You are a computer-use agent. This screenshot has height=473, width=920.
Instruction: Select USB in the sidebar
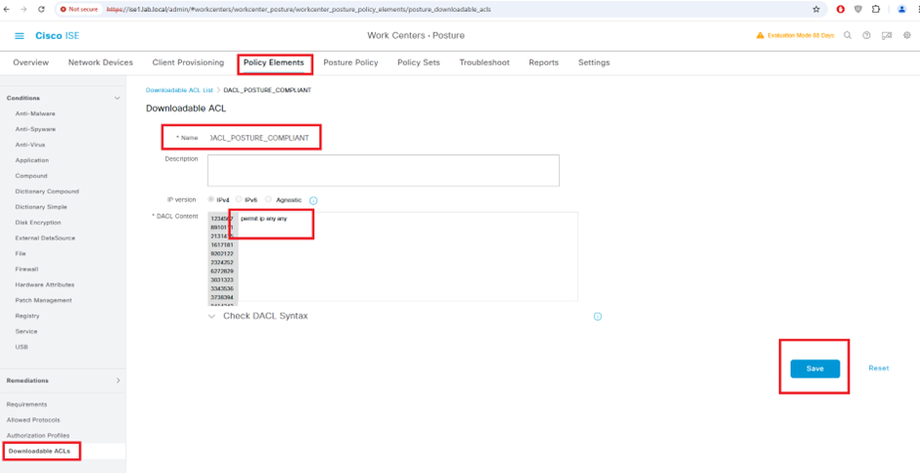click(21, 347)
